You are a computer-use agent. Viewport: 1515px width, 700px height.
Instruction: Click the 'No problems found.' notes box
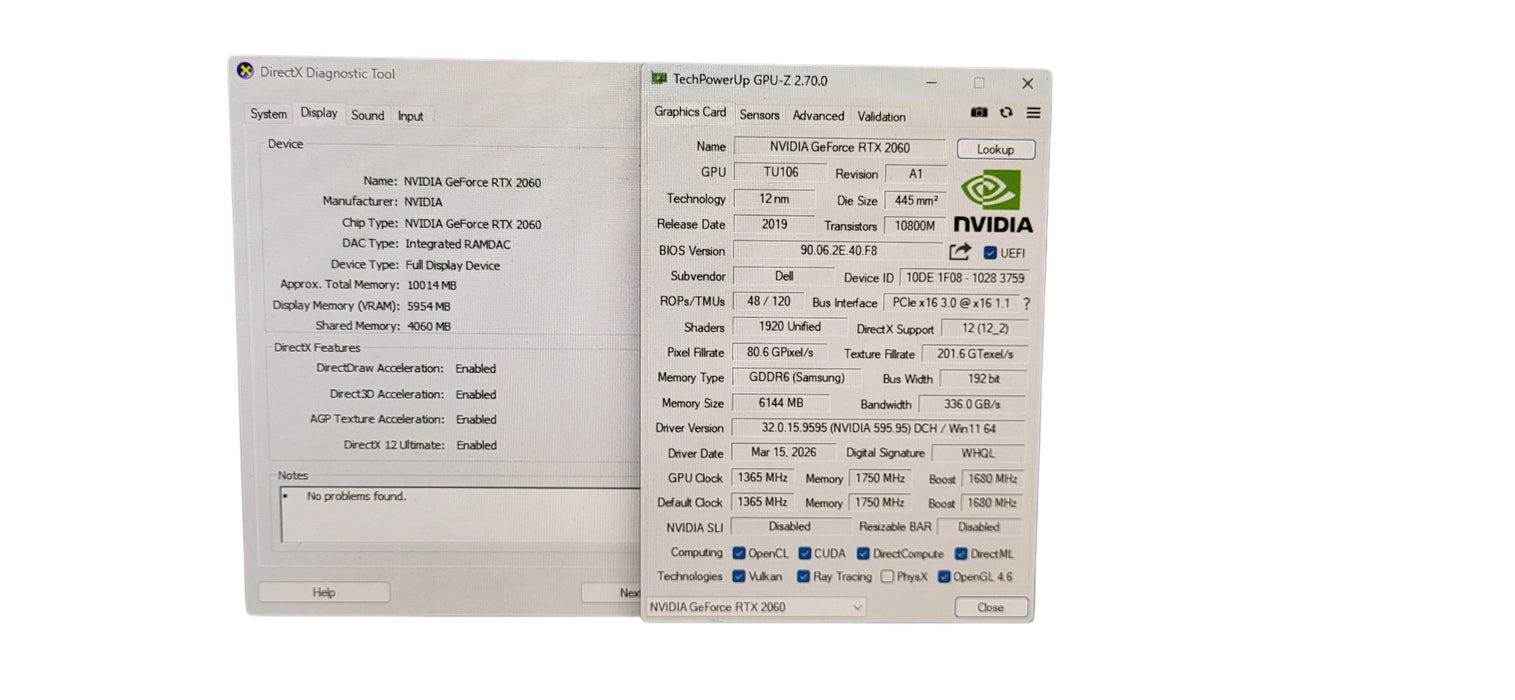click(x=461, y=515)
